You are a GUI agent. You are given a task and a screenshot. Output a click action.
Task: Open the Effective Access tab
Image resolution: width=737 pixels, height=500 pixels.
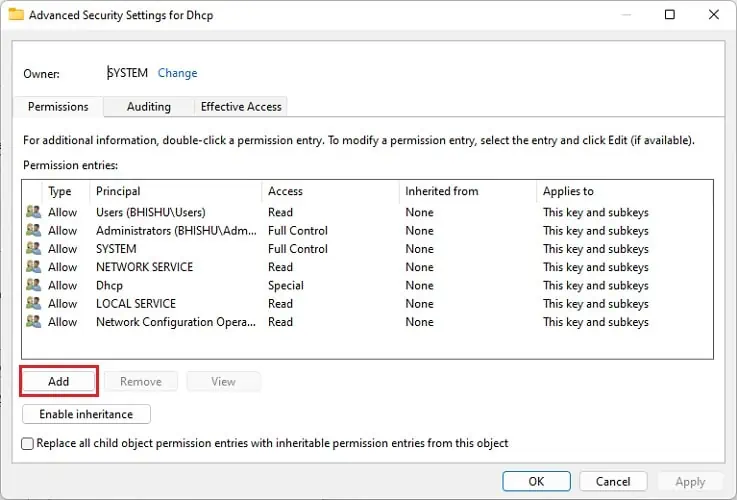tap(241, 107)
